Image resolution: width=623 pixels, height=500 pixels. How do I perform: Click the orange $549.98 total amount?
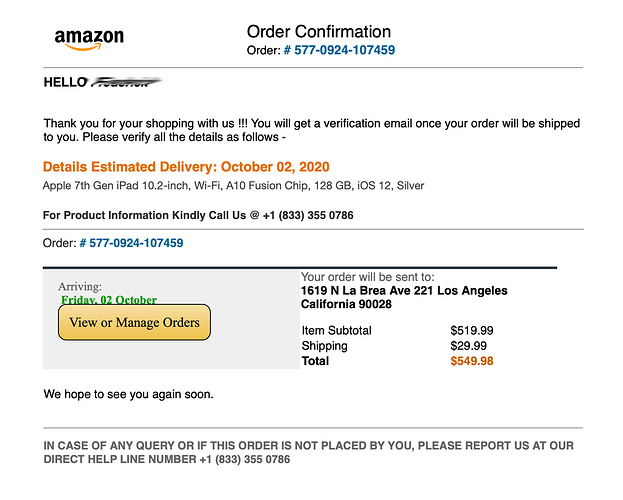coord(471,361)
